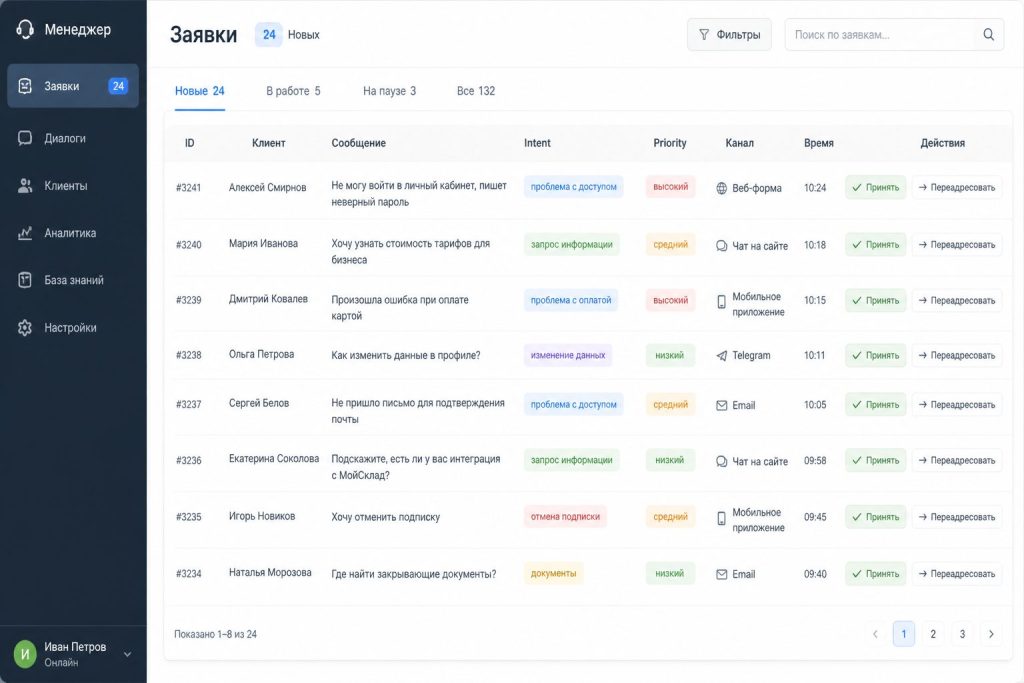Click the Priority column header
This screenshot has height=683, width=1024.
(x=670, y=143)
